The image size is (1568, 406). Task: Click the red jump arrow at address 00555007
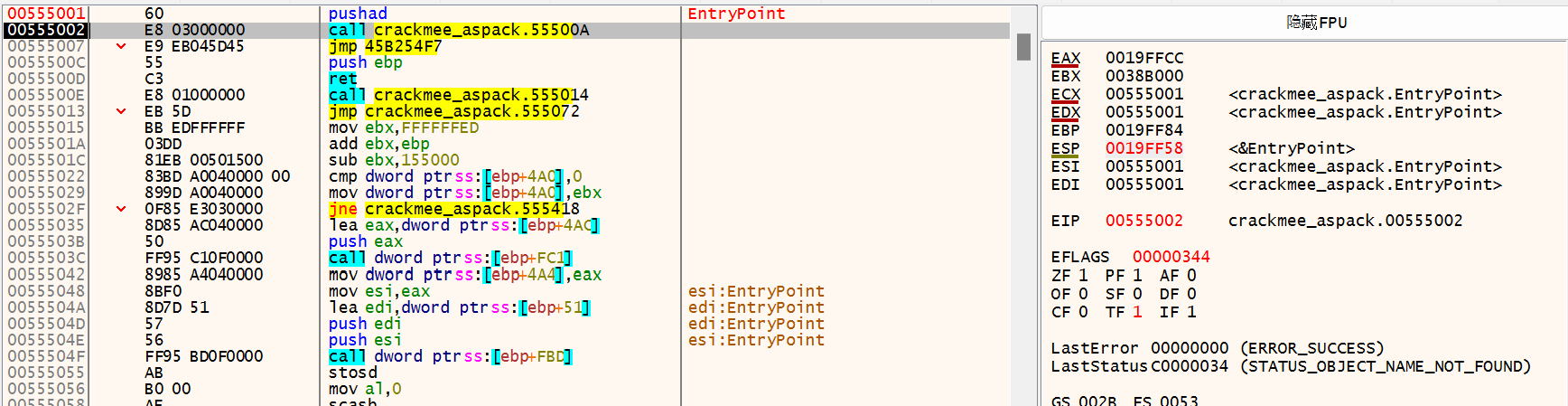coord(121,46)
